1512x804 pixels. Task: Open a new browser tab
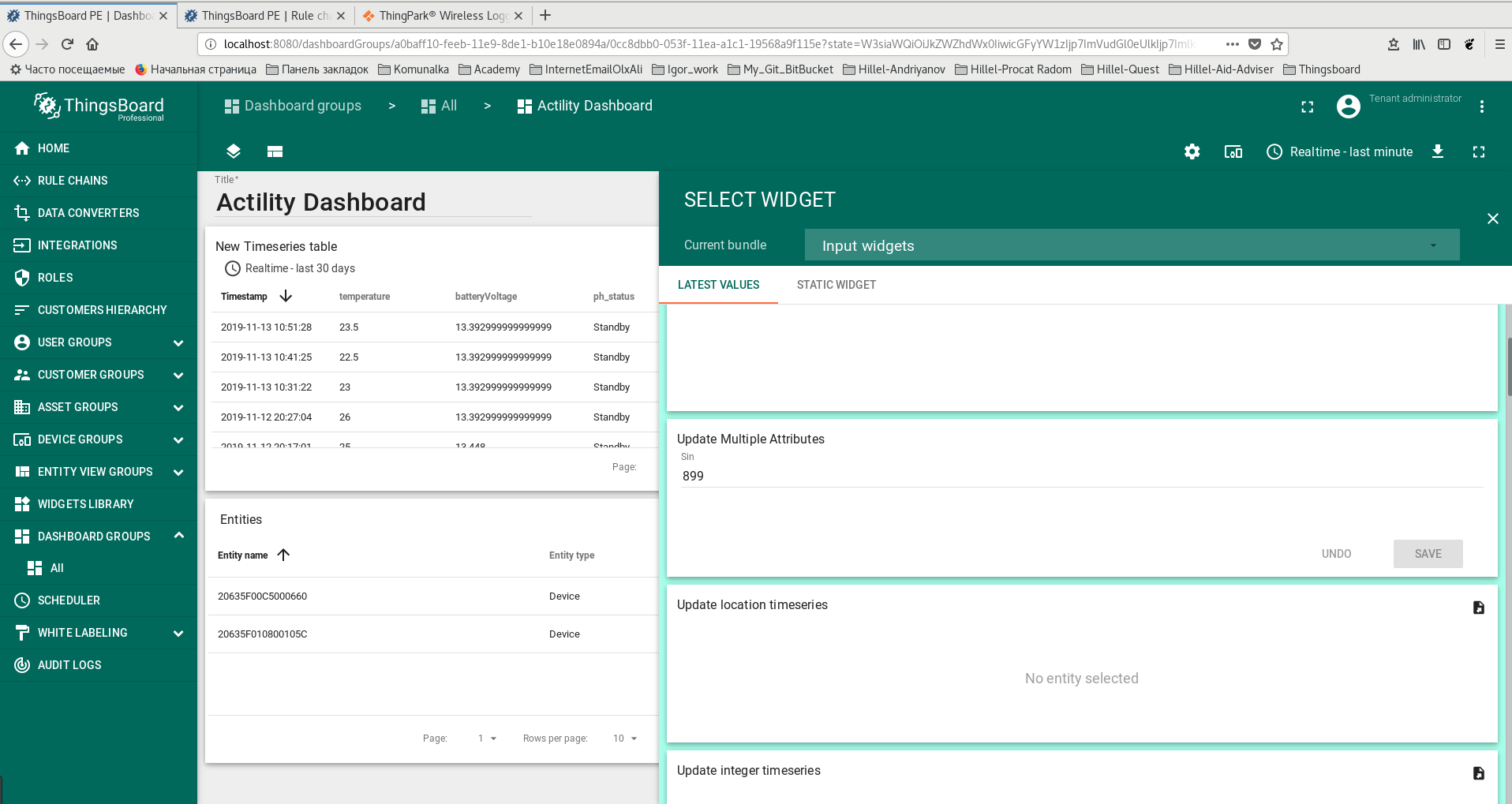pyautogui.click(x=545, y=15)
